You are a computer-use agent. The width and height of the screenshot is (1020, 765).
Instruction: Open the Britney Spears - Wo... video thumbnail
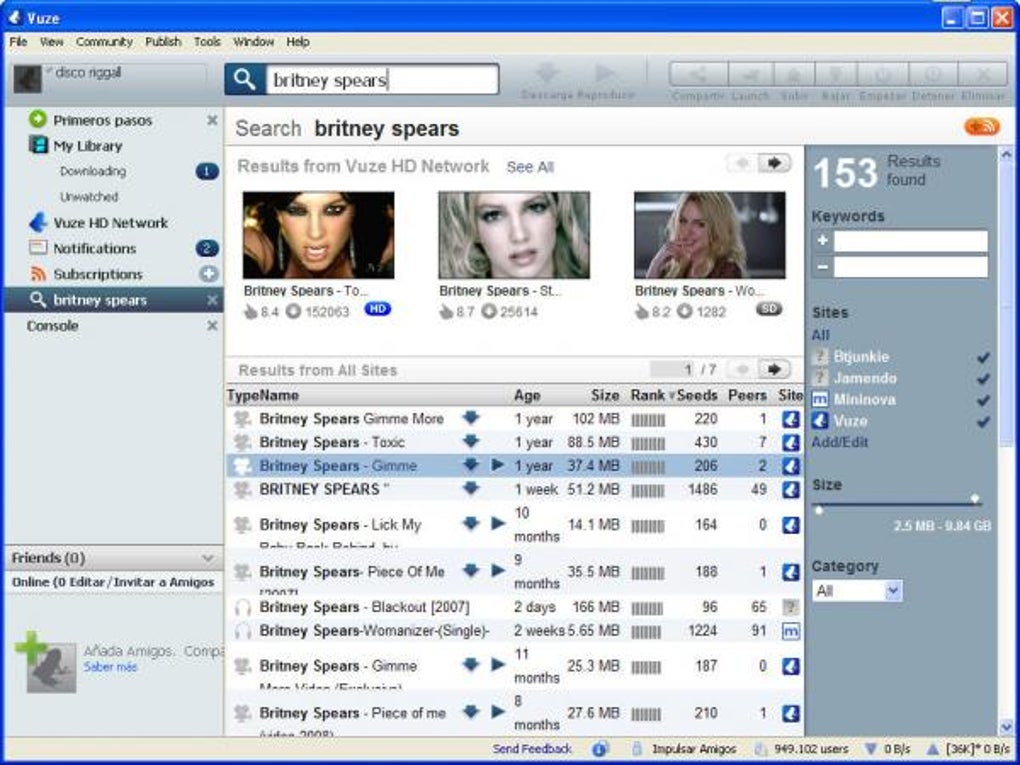tap(710, 235)
